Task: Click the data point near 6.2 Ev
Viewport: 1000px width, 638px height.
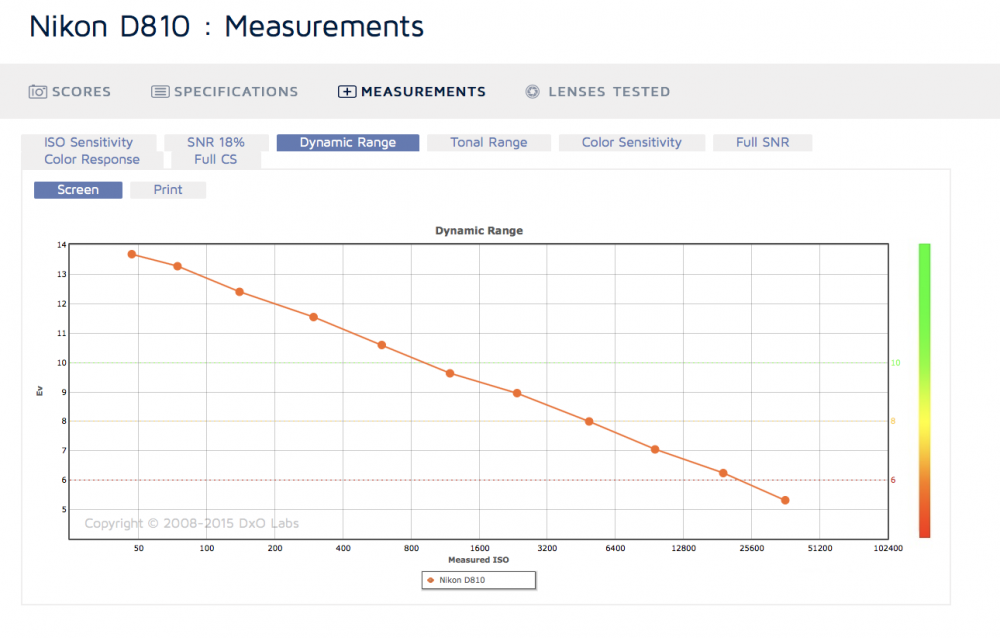Action: [723, 473]
